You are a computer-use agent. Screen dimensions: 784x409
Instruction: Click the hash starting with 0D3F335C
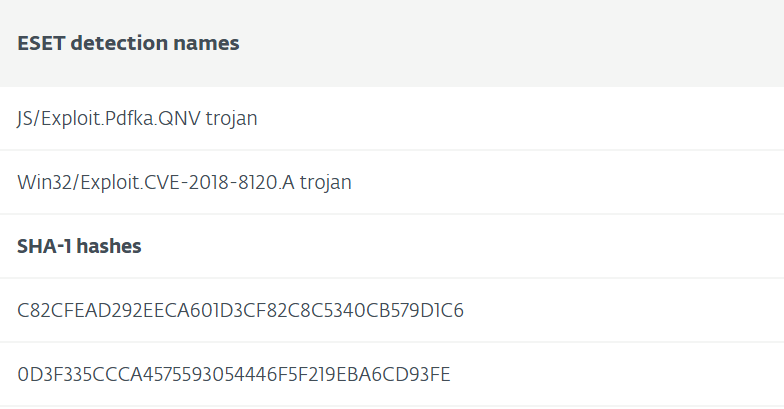pos(234,375)
